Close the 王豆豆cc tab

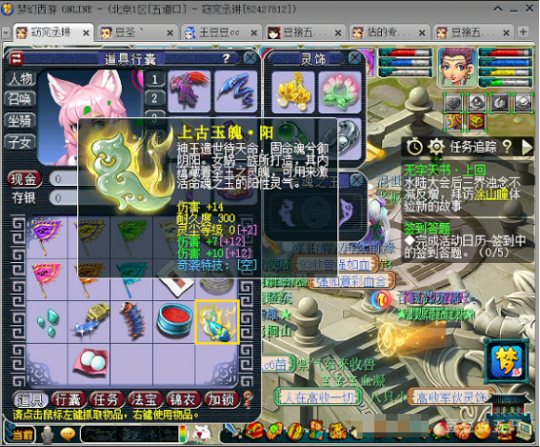point(254,33)
